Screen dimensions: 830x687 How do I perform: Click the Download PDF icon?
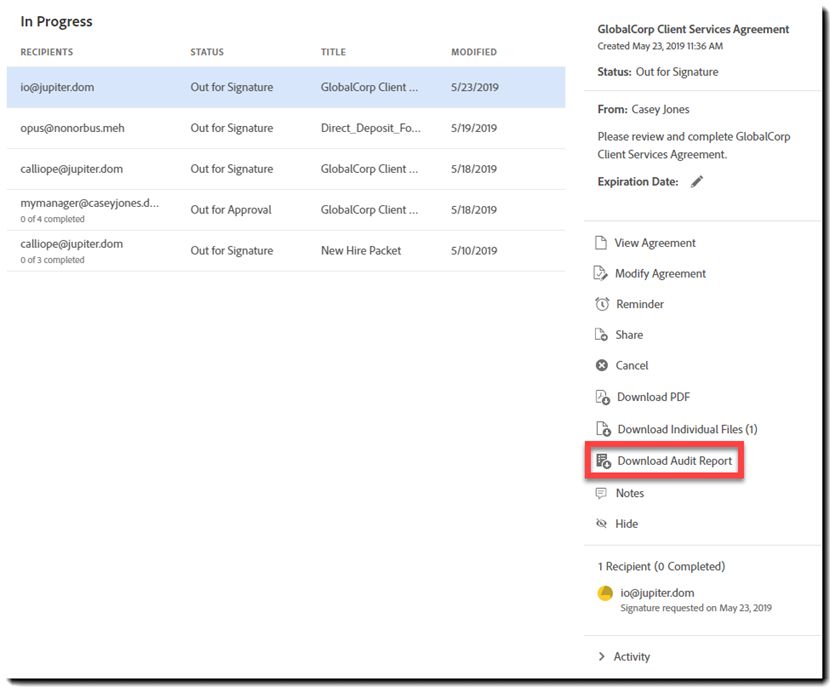coord(603,397)
